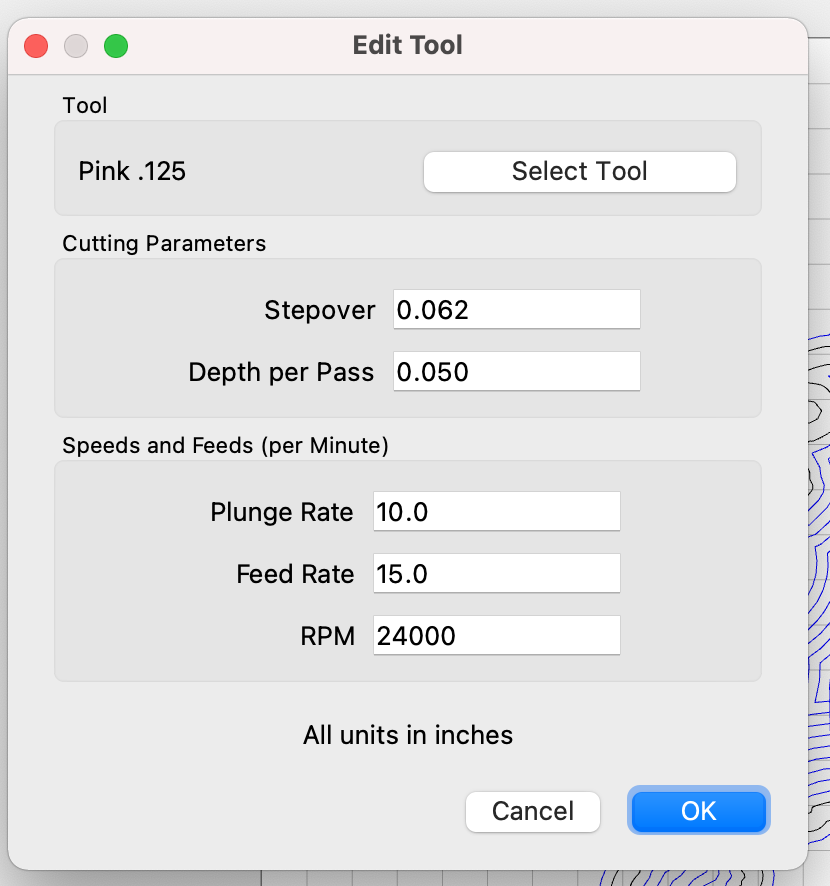Screen dimensions: 830x886
Task: Select the Plunge Rate input box
Action: (497, 511)
